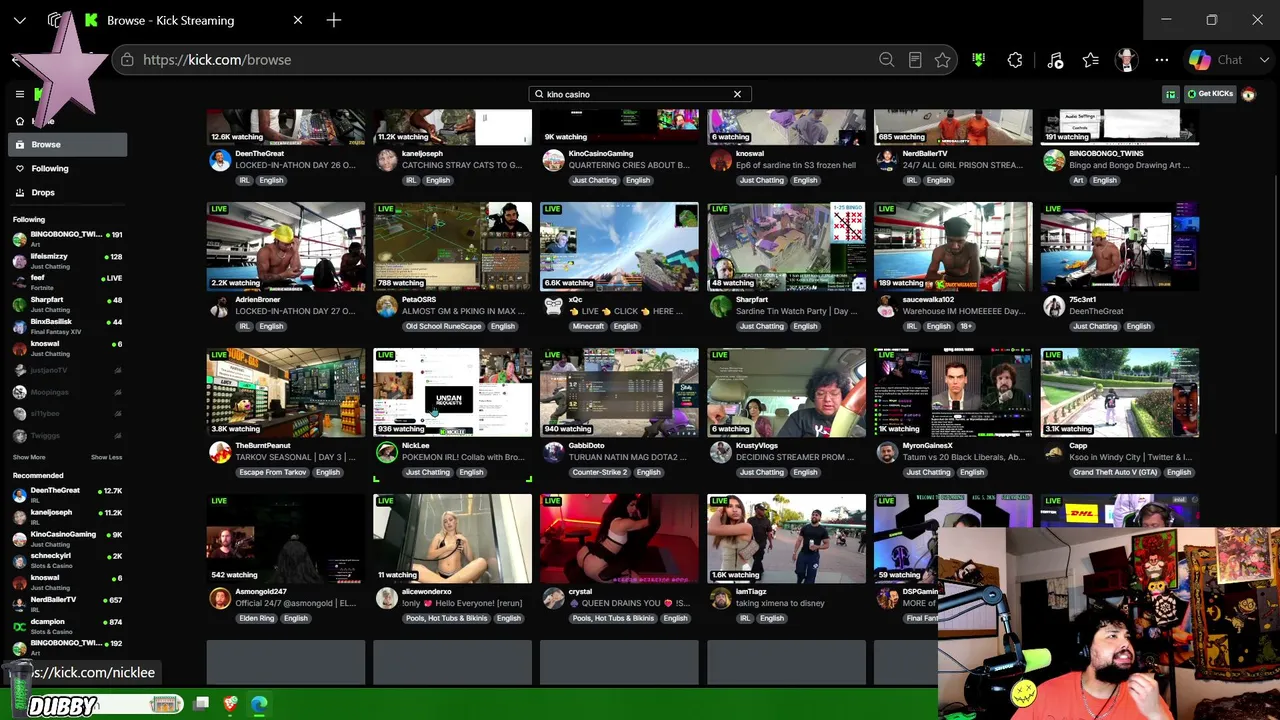This screenshot has height=720, width=1280.
Task: Close the 'Browse - Kick Streaming' tab
Action: coord(298,20)
